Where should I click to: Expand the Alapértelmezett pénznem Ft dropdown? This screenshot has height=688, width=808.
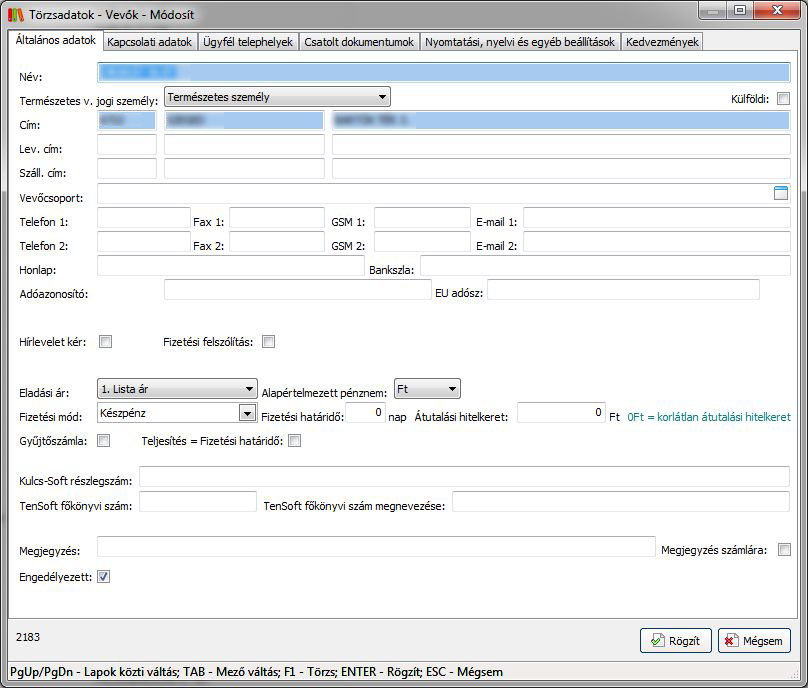(x=452, y=388)
